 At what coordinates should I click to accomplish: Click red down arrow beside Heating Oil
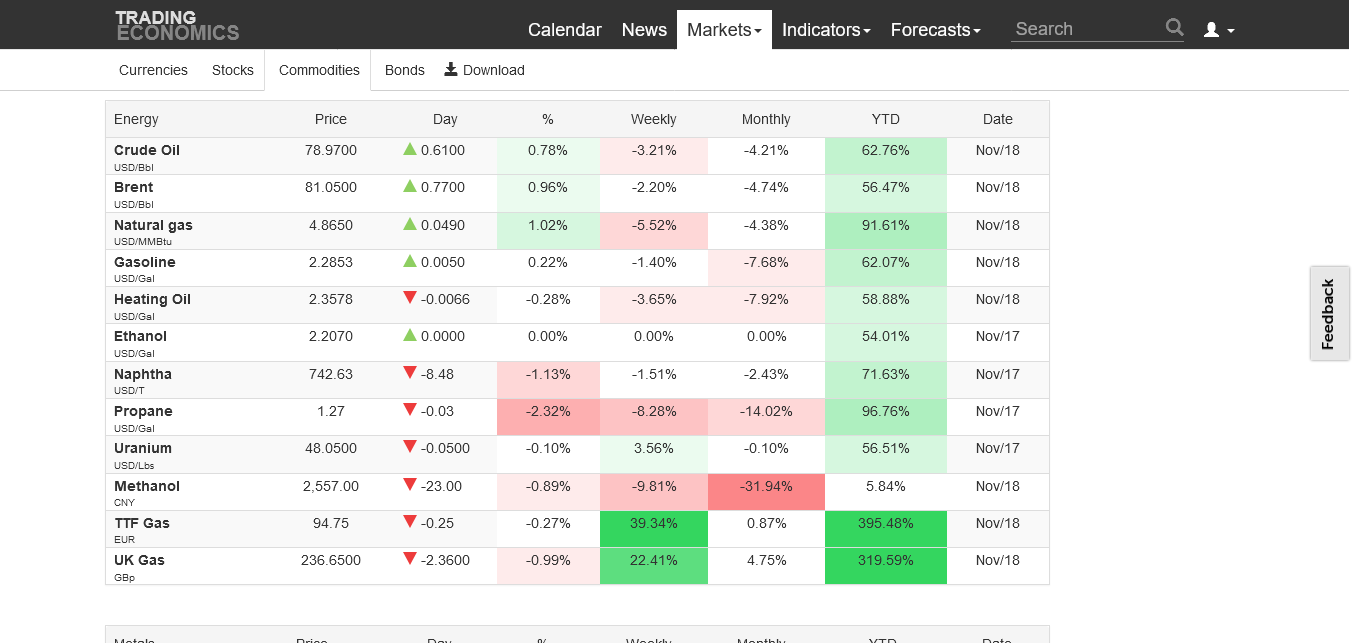click(x=410, y=298)
